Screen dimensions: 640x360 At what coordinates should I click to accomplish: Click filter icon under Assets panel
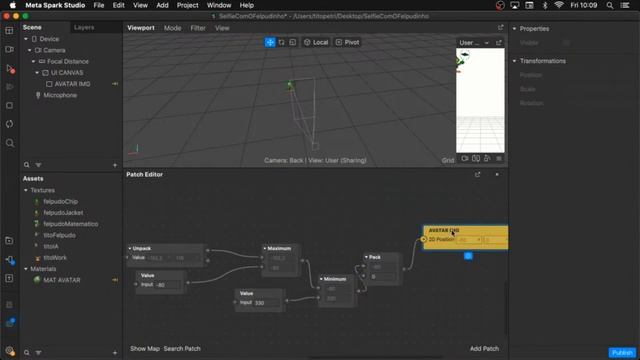(38, 352)
